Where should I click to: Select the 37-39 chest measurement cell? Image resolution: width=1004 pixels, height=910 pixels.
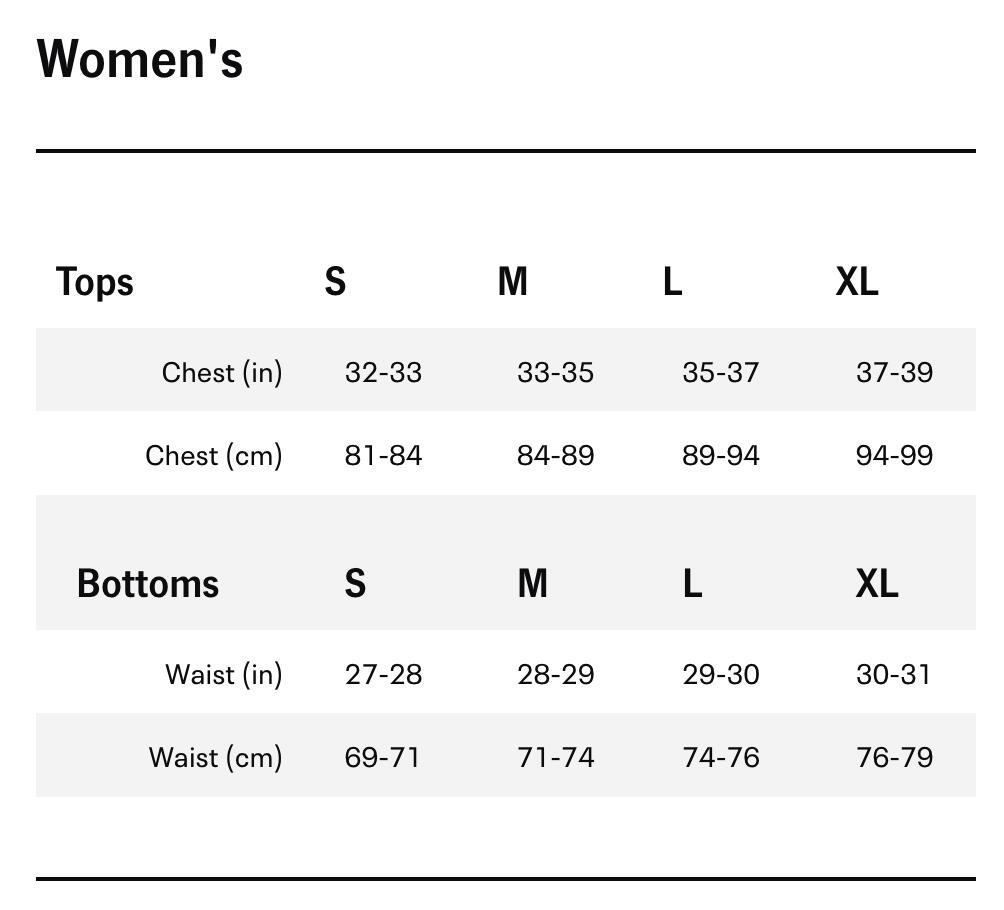[894, 372]
